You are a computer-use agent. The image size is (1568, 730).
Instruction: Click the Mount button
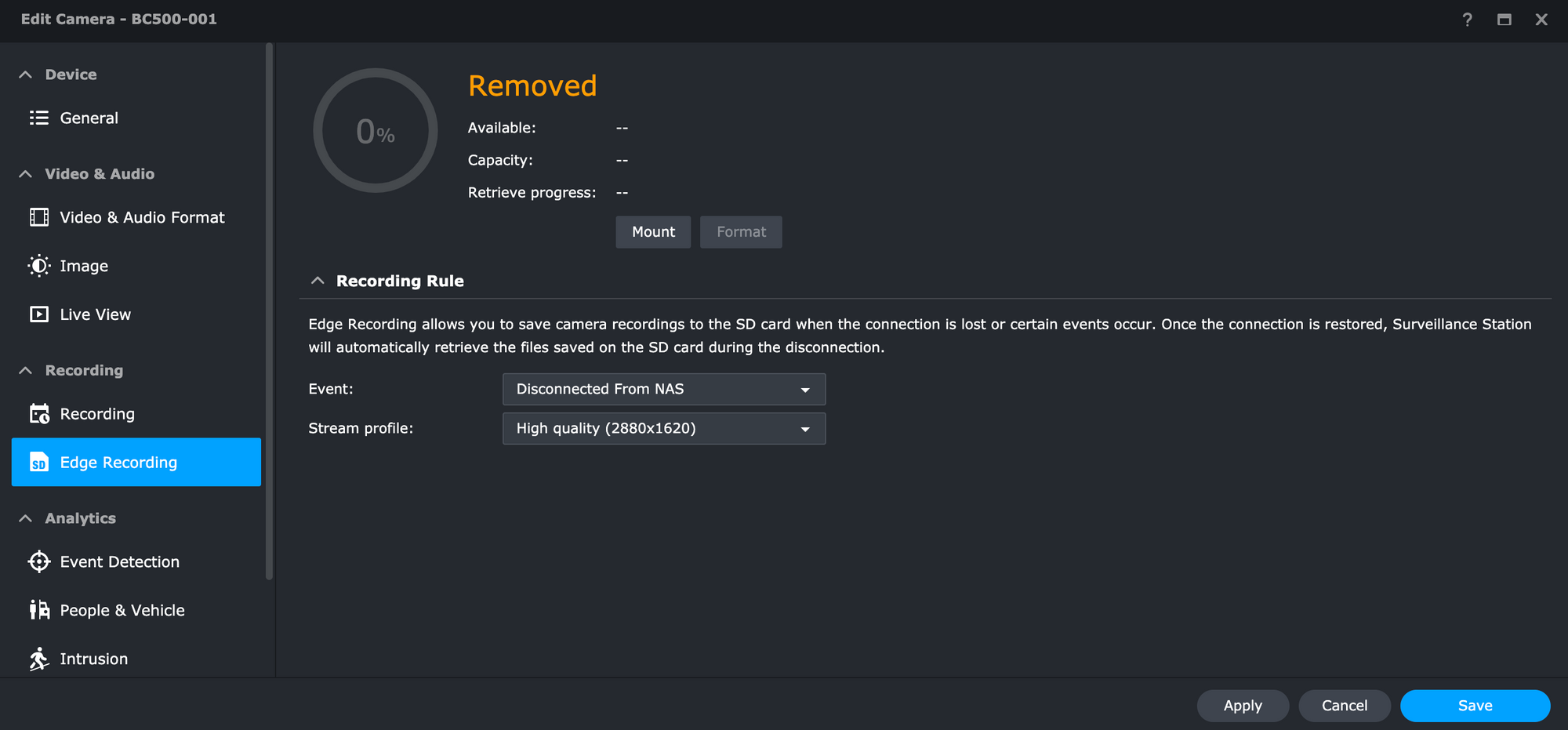point(653,232)
